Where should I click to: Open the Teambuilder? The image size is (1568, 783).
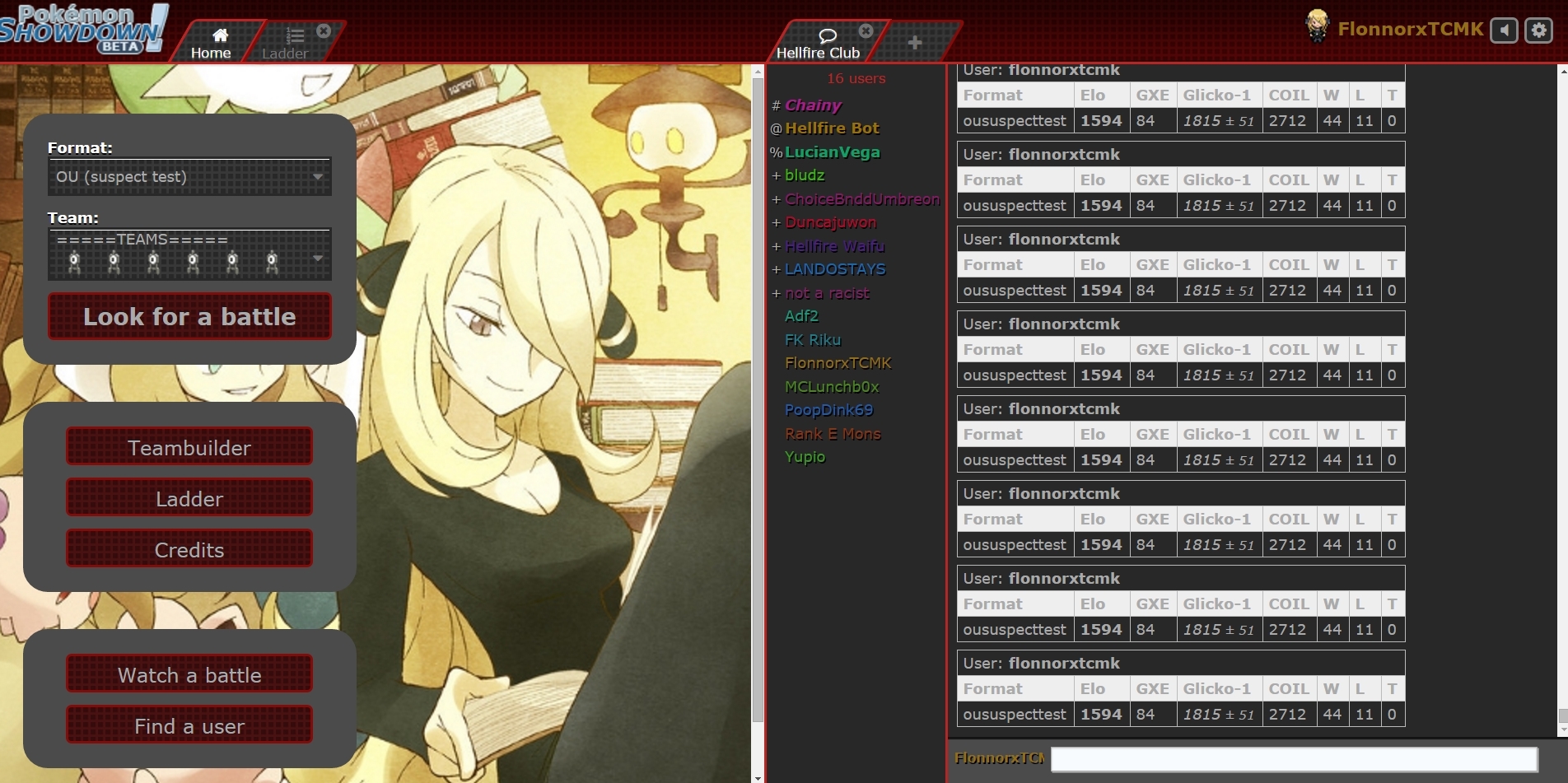(x=189, y=447)
